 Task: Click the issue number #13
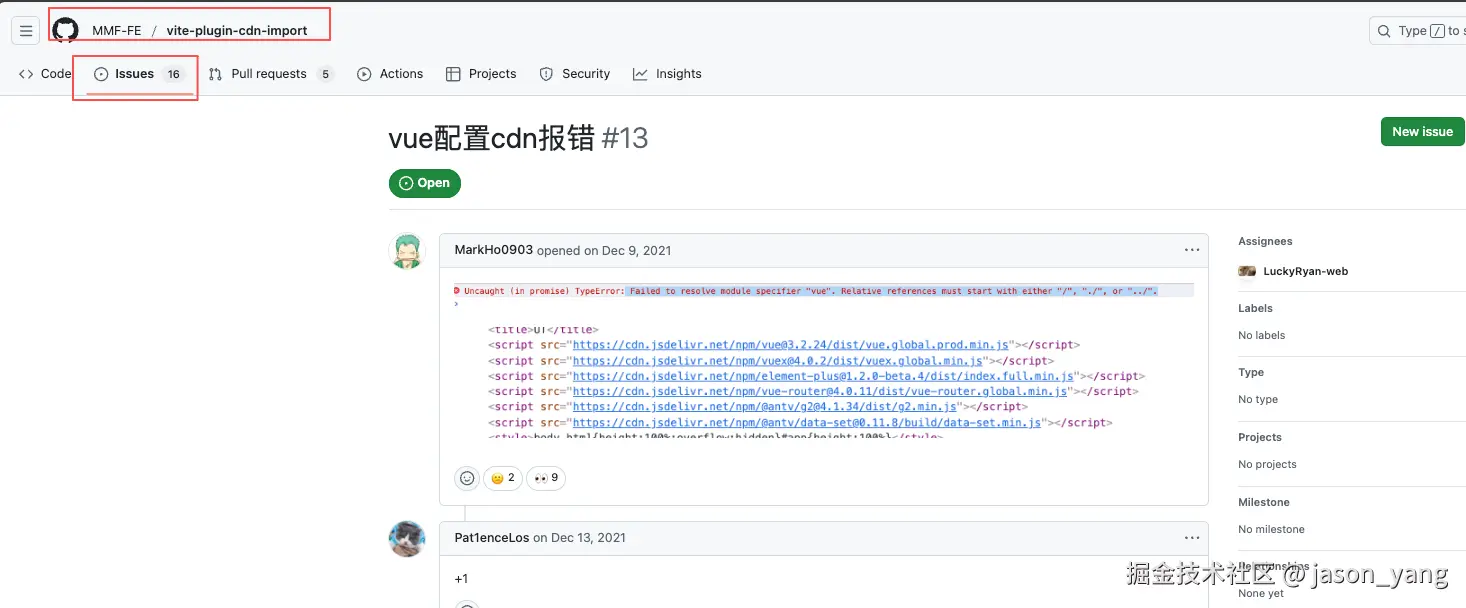tap(625, 138)
